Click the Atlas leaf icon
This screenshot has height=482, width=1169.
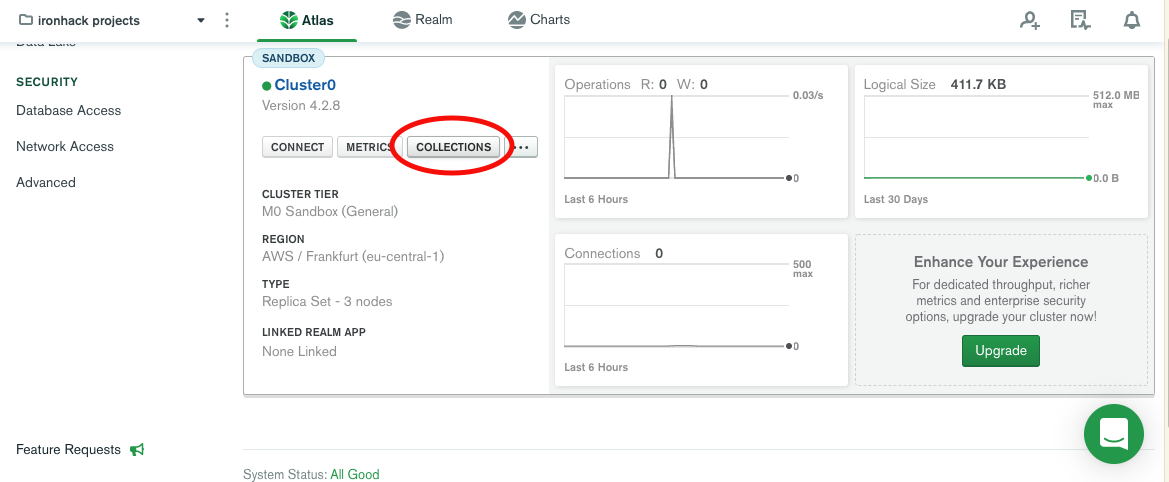tap(289, 20)
